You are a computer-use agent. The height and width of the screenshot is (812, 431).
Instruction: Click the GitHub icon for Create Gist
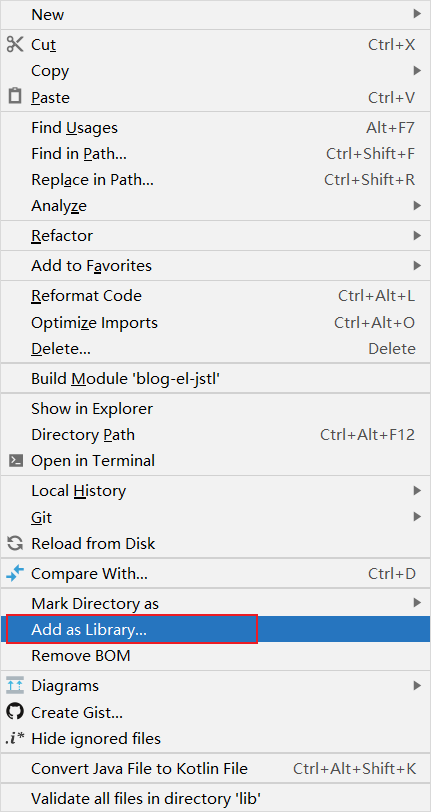click(15, 712)
